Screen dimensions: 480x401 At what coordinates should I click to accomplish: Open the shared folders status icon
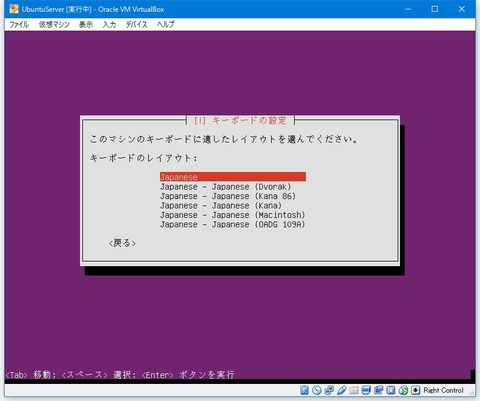[354, 390]
